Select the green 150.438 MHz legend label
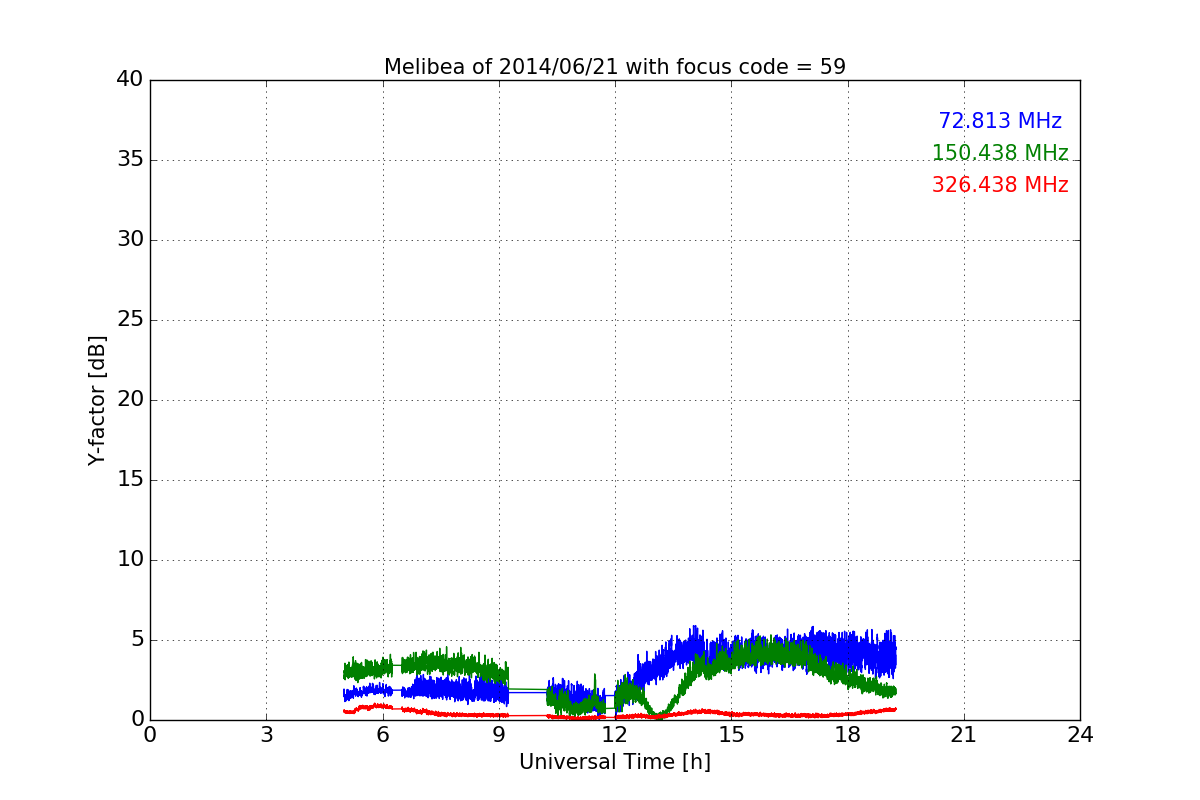Image resolution: width=1200 pixels, height=800 pixels. click(x=1000, y=153)
